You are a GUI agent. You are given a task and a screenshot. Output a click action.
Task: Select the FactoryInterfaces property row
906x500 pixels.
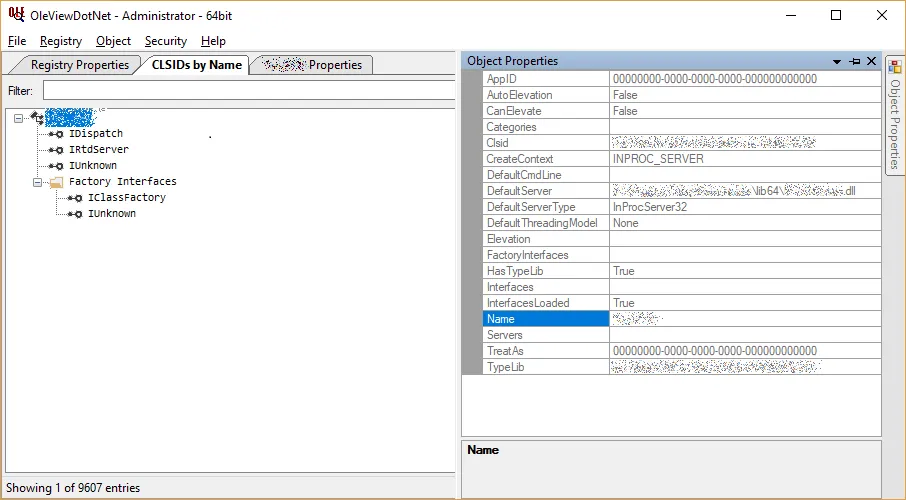tap(682, 255)
